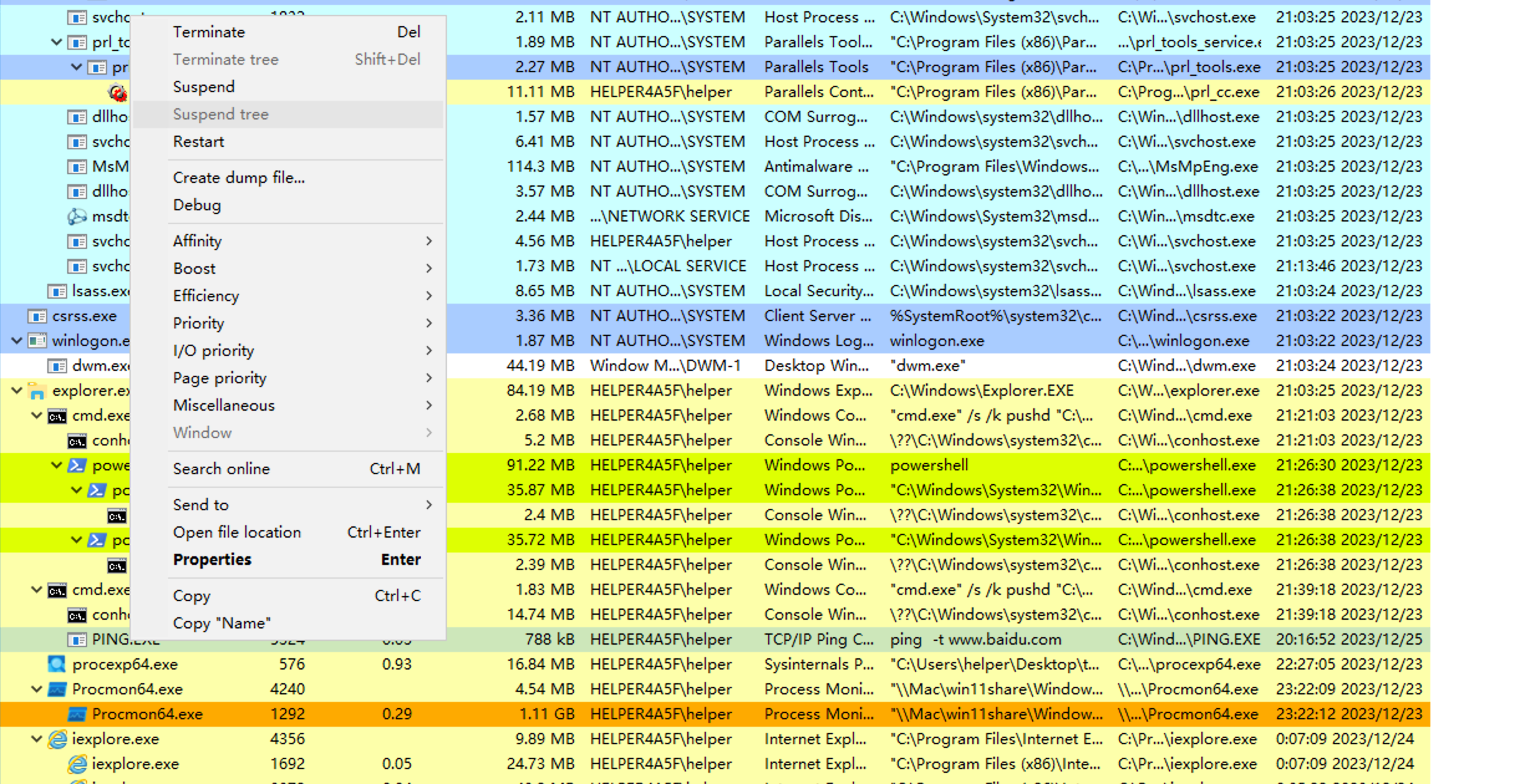Click the "Local Security..." description cell

(x=819, y=291)
